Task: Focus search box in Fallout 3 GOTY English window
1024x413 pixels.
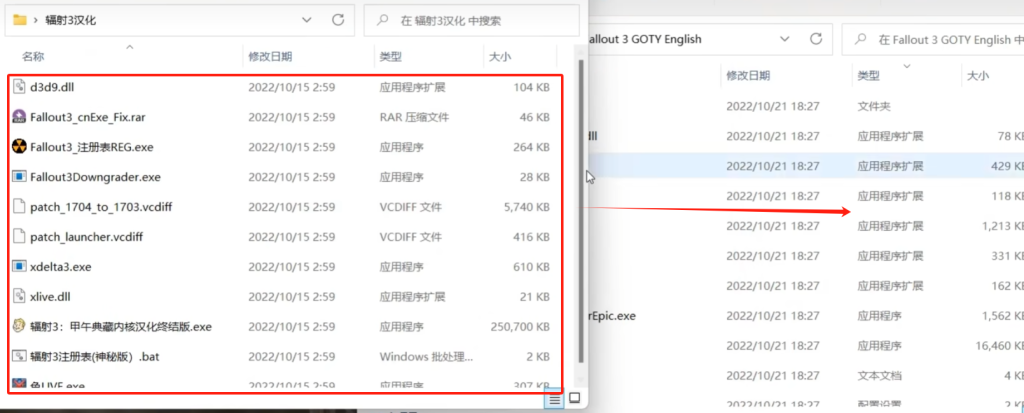Action: (x=934, y=39)
